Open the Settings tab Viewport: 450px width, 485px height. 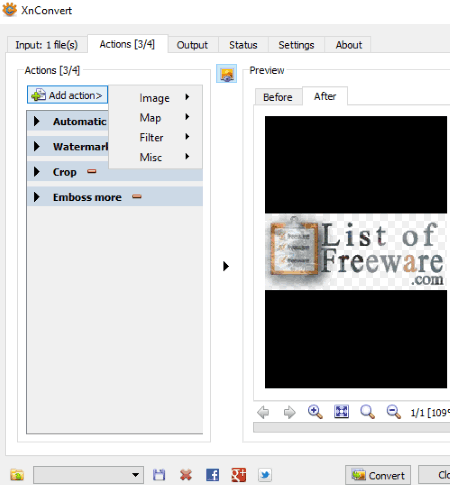click(x=296, y=45)
